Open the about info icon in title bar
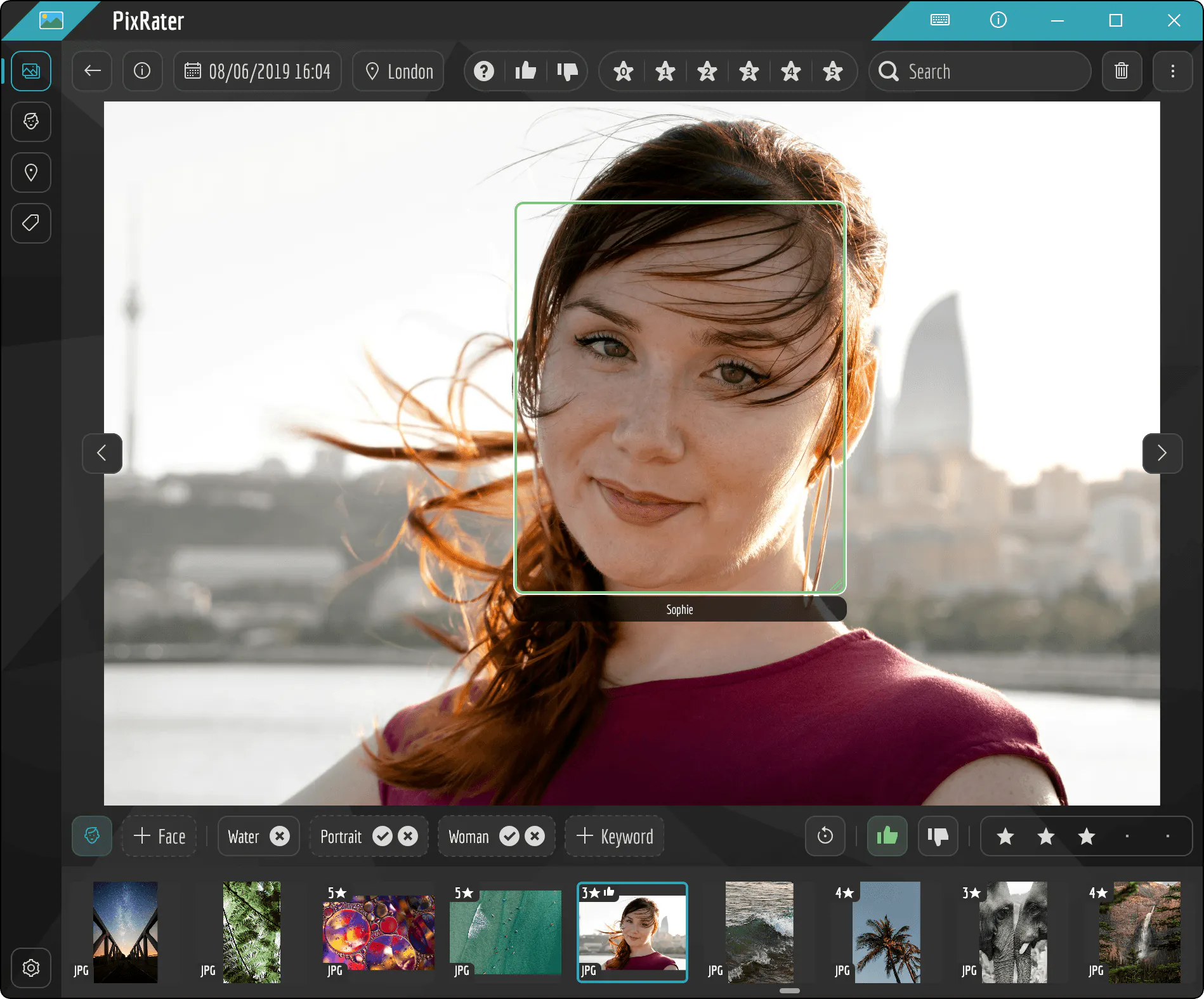 (x=998, y=20)
